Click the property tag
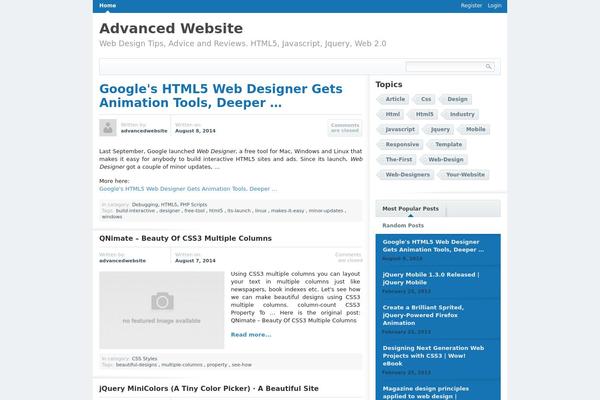This screenshot has height=400, width=600. (217, 365)
